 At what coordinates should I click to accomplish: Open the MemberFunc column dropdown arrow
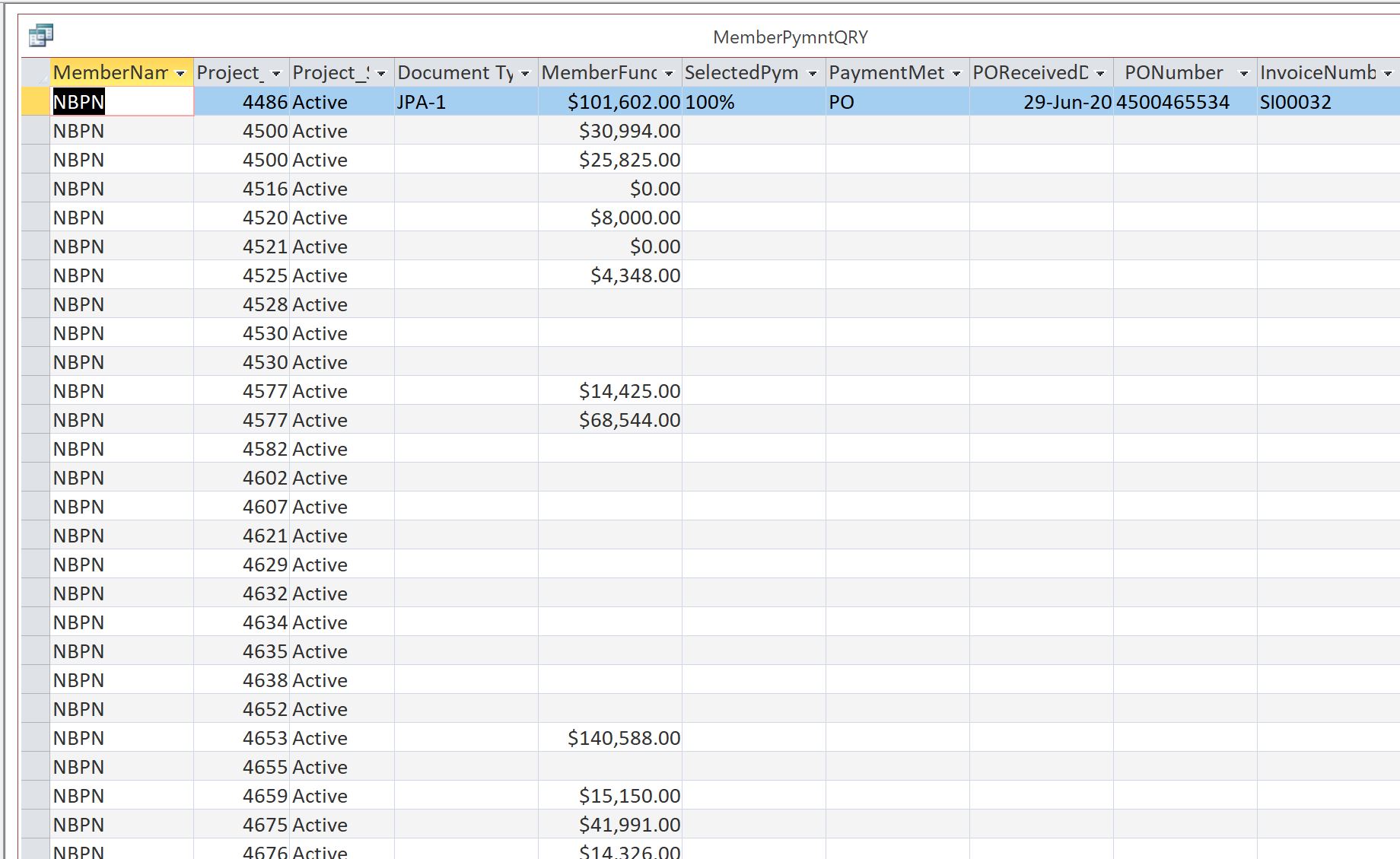pos(669,73)
